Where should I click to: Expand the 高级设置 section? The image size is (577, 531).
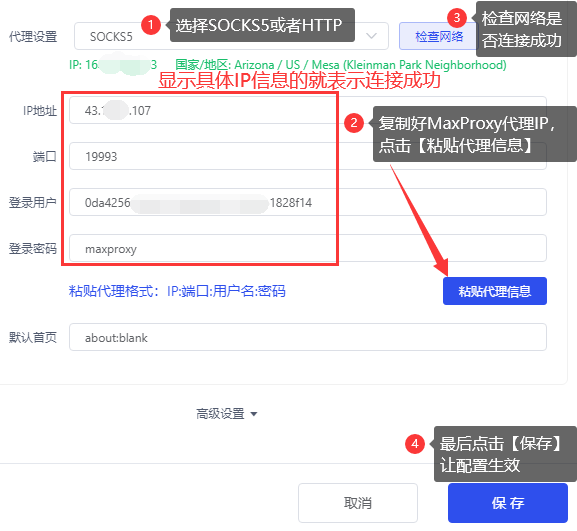(x=226, y=414)
